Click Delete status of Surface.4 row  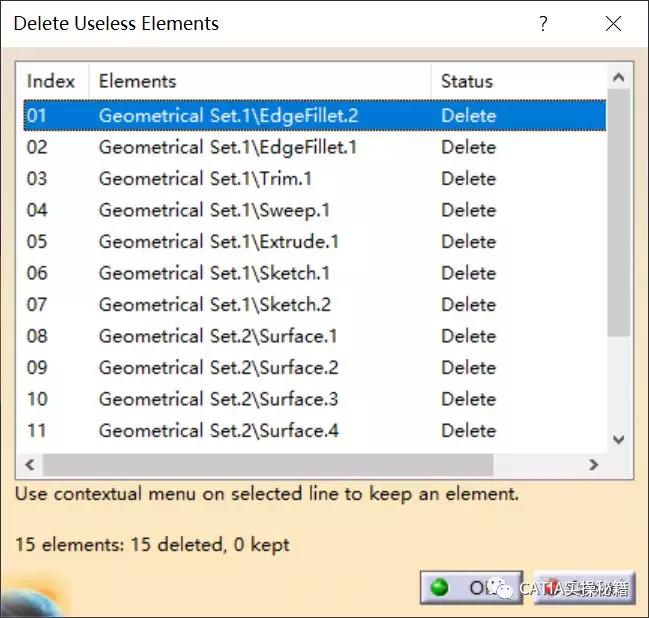468,431
